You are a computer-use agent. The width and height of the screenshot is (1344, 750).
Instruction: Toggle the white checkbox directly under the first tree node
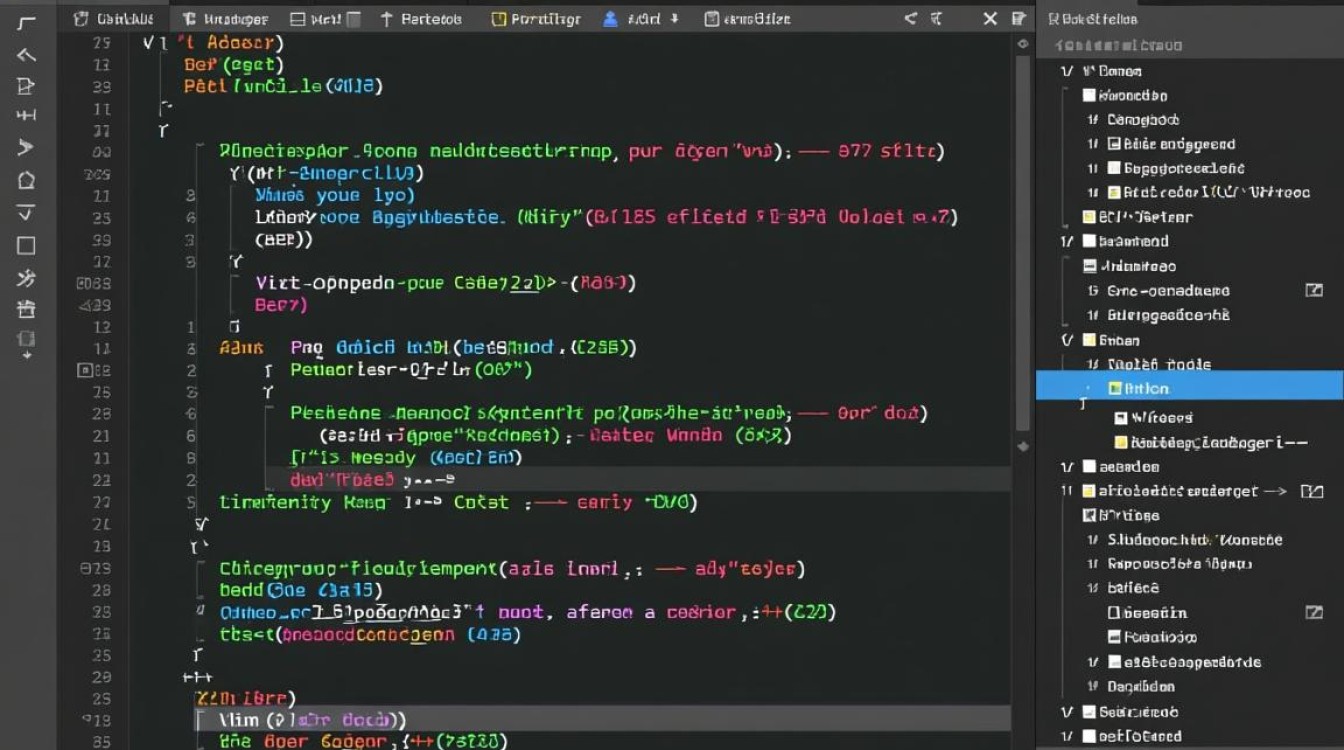[1090, 95]
